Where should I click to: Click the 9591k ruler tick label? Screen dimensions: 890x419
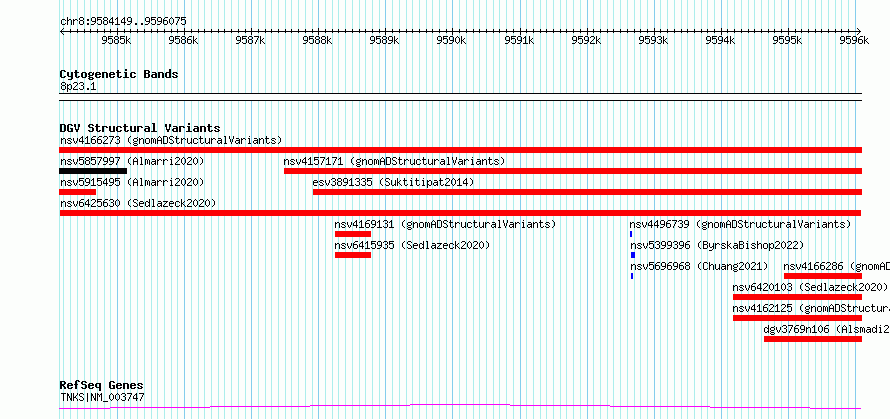coord(519,40)
